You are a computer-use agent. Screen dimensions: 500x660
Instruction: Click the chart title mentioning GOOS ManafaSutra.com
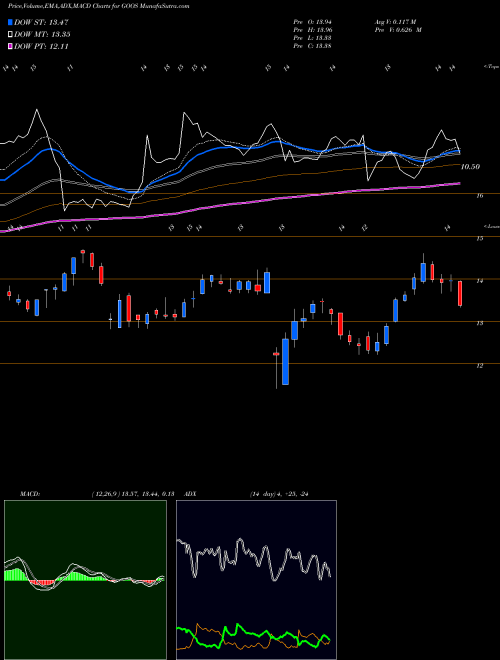click(x=98, y=6)
